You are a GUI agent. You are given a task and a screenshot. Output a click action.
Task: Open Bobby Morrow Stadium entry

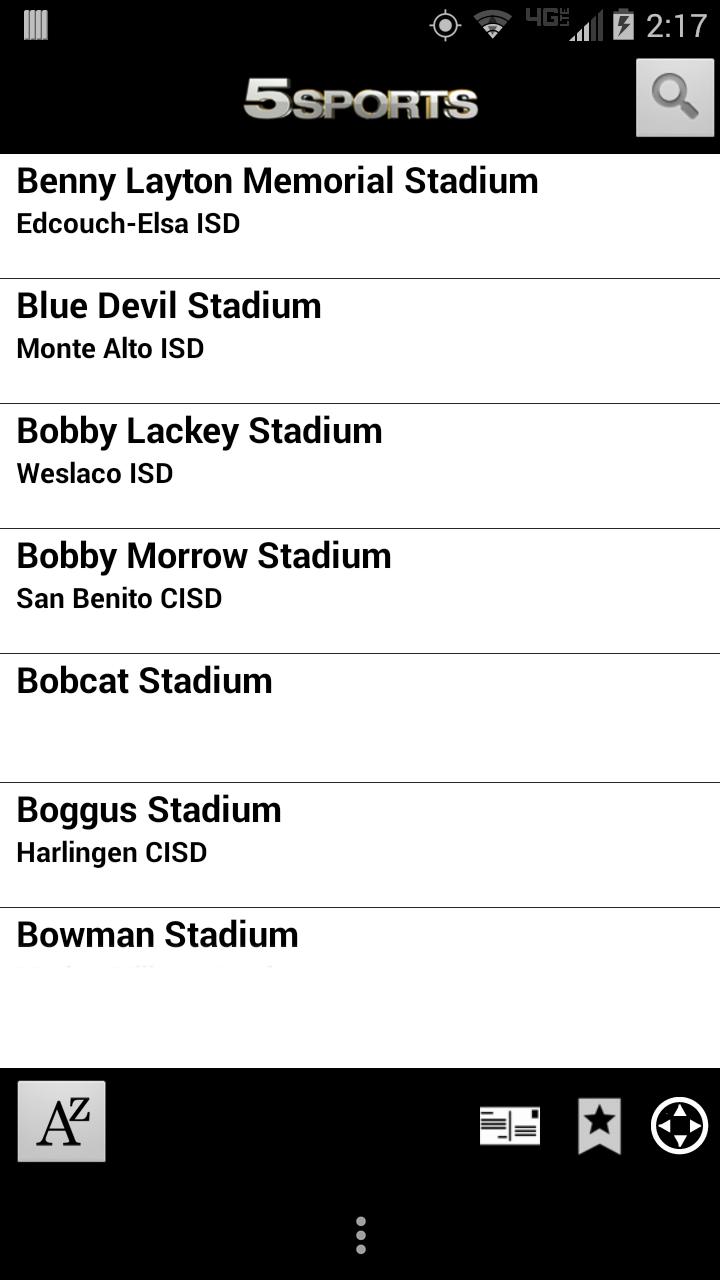coord(204,556)
